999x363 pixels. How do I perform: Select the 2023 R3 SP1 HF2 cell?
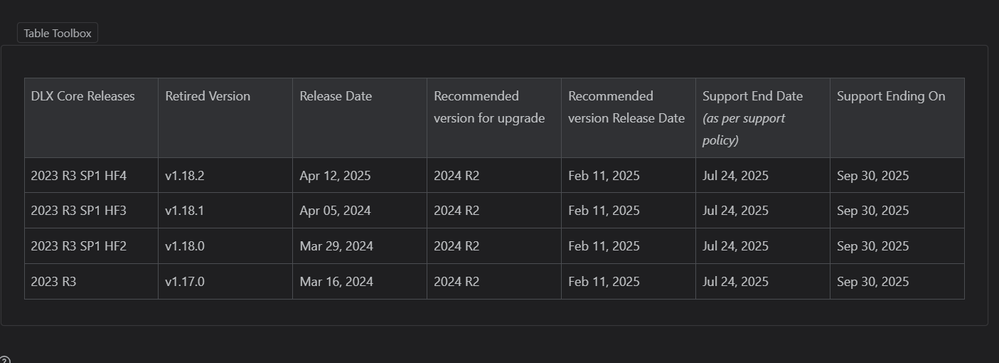point(91,246)
